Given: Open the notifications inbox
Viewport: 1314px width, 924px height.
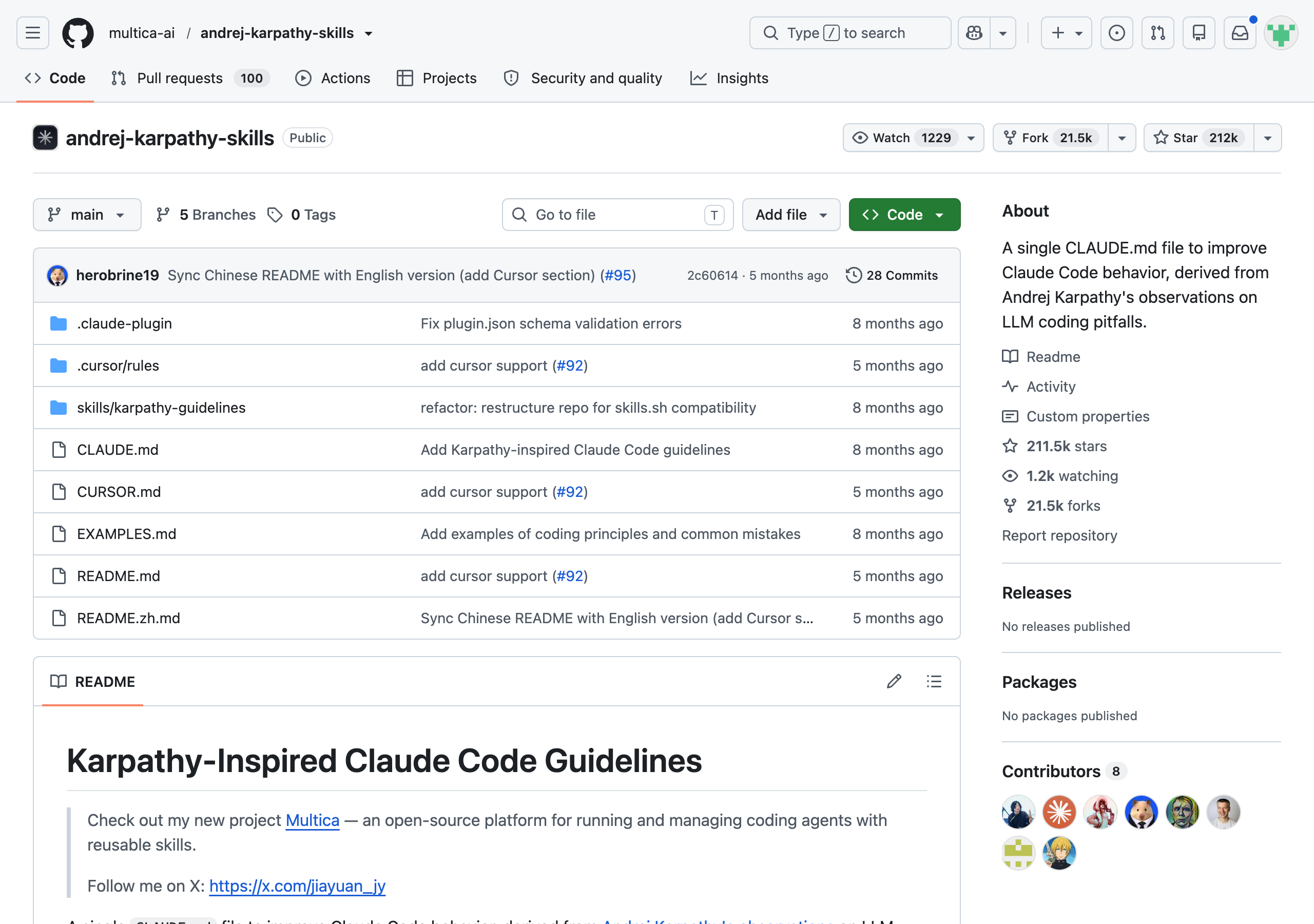Looking at the screenshot, I should [1240, 33].
